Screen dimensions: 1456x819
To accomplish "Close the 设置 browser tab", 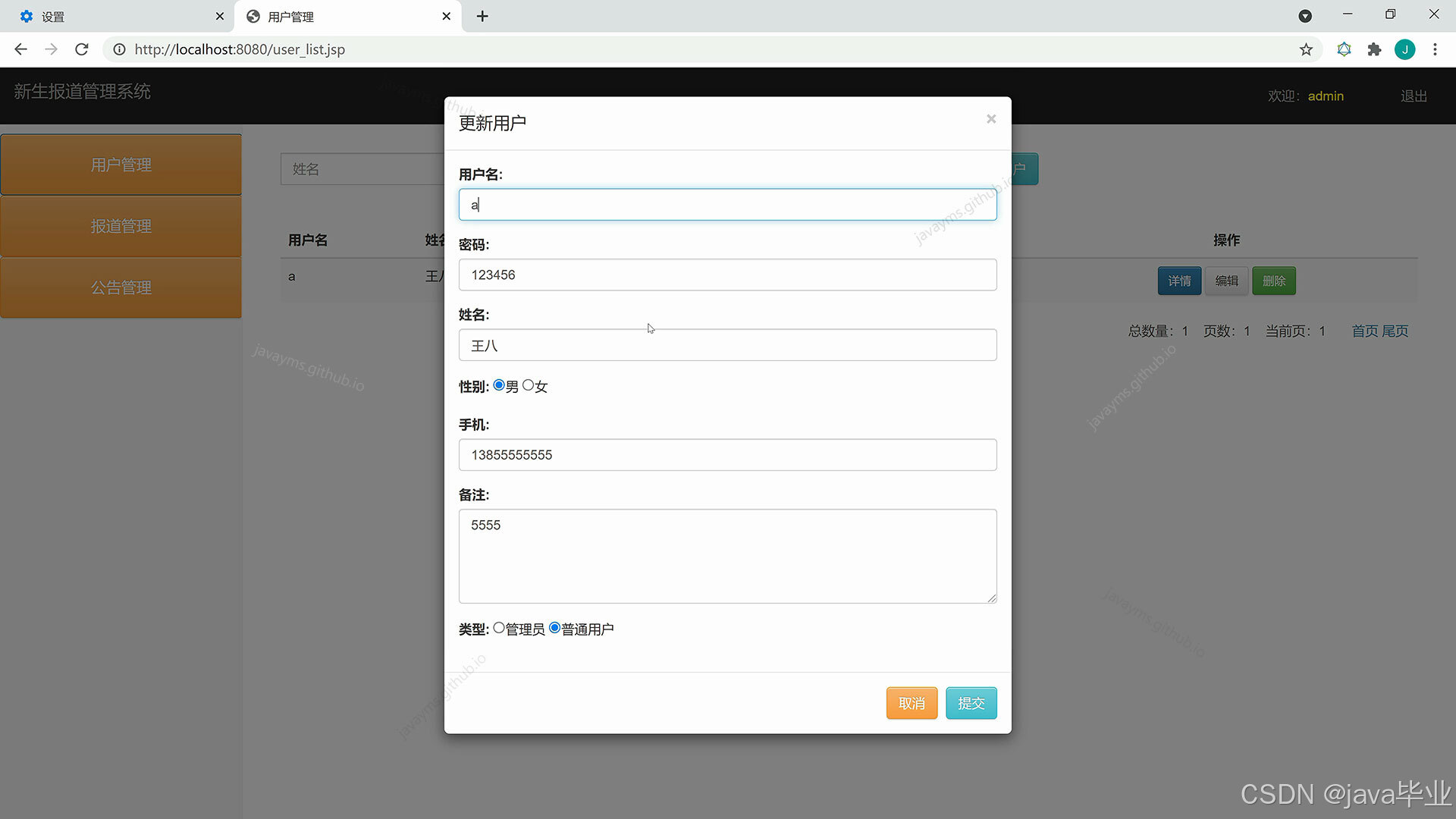I will [219, 16].
